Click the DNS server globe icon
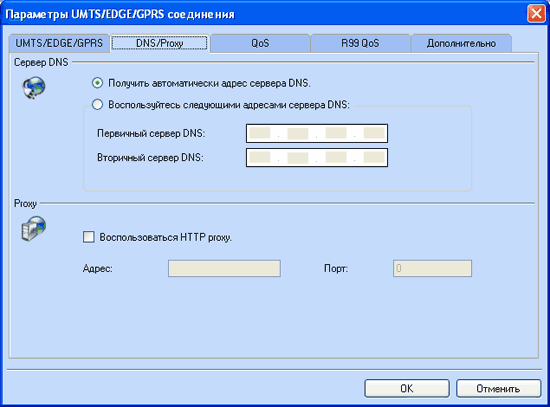The image size is (550, 407). pyautogui.click(x=34, y=88)
